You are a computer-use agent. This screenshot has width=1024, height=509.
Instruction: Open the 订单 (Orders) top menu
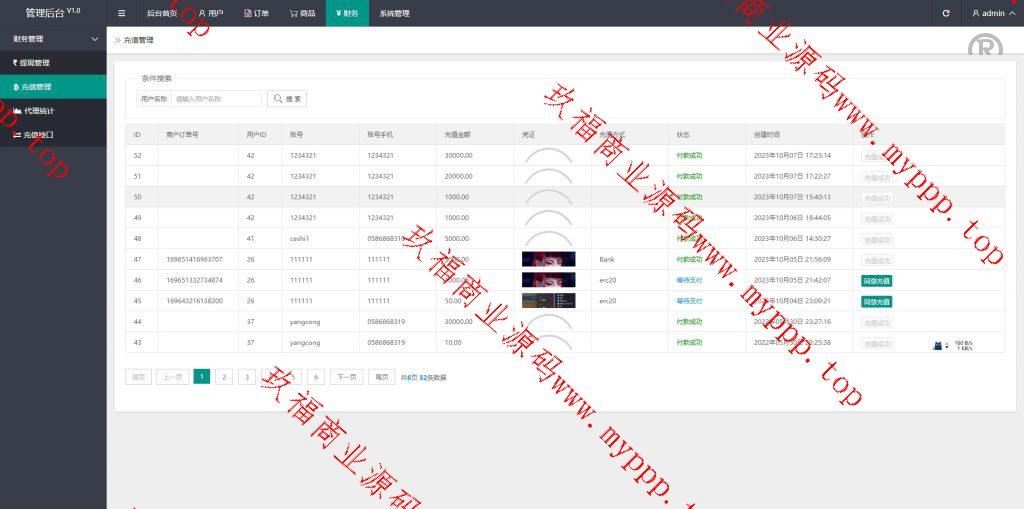point(257,13)
